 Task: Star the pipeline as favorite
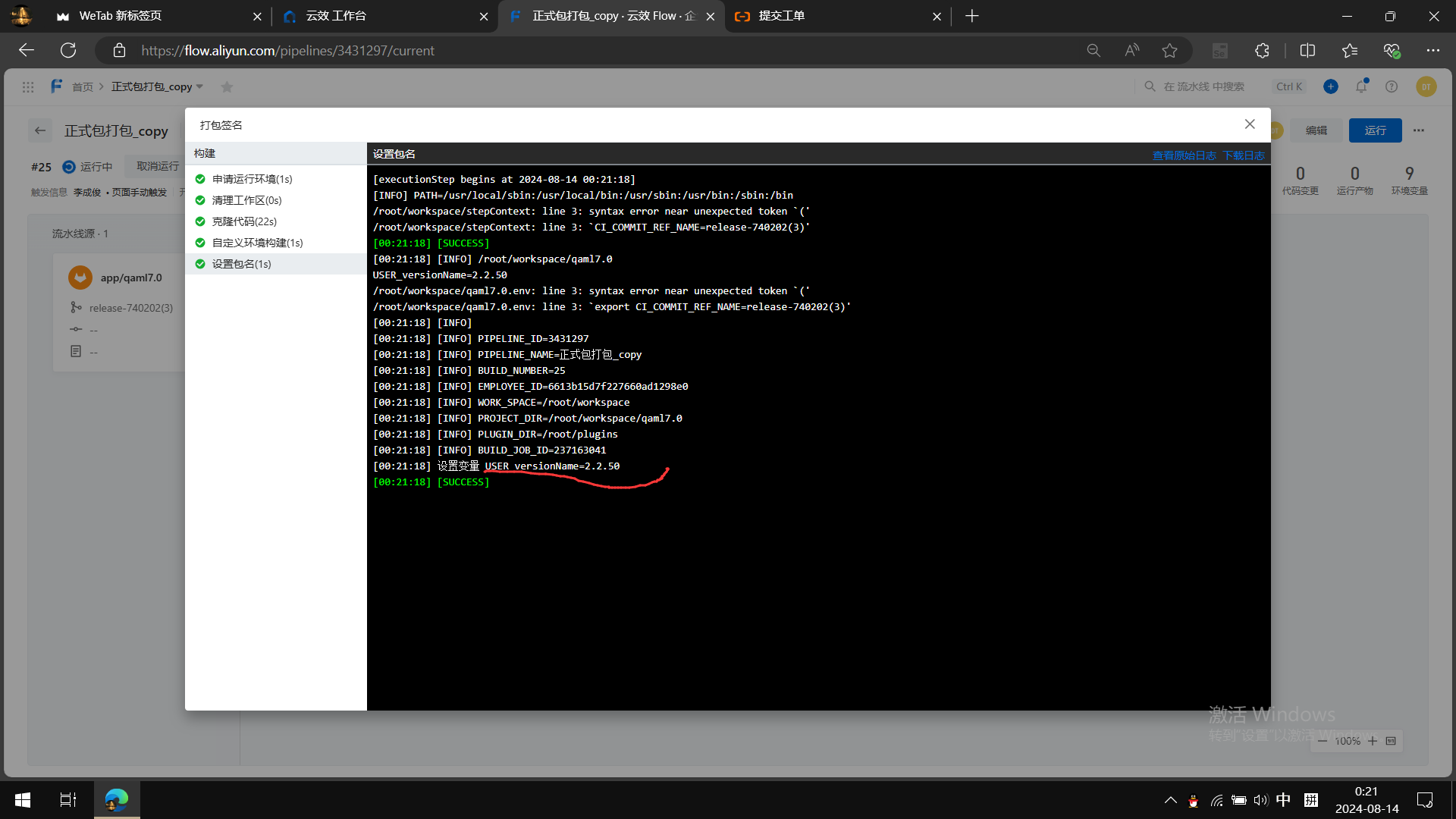[227, 86]
